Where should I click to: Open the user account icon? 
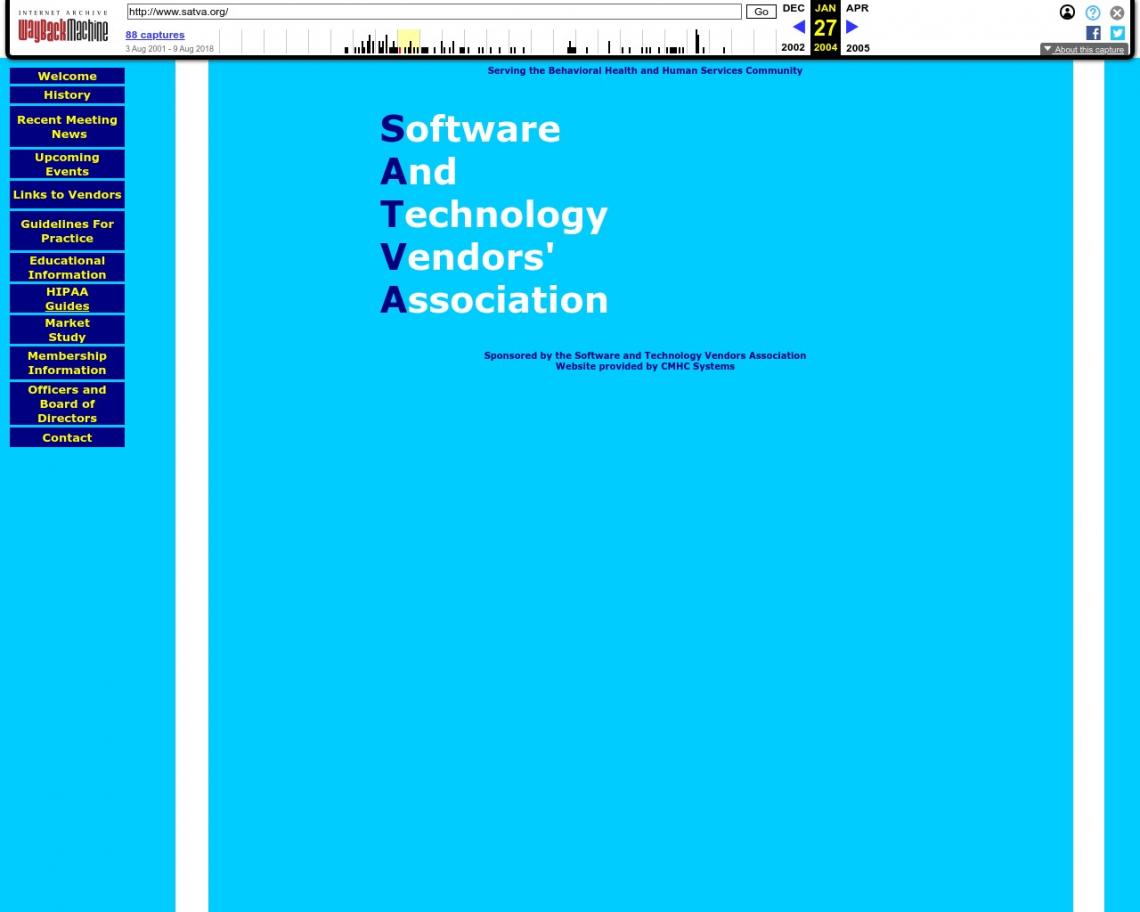(1067, 12)
